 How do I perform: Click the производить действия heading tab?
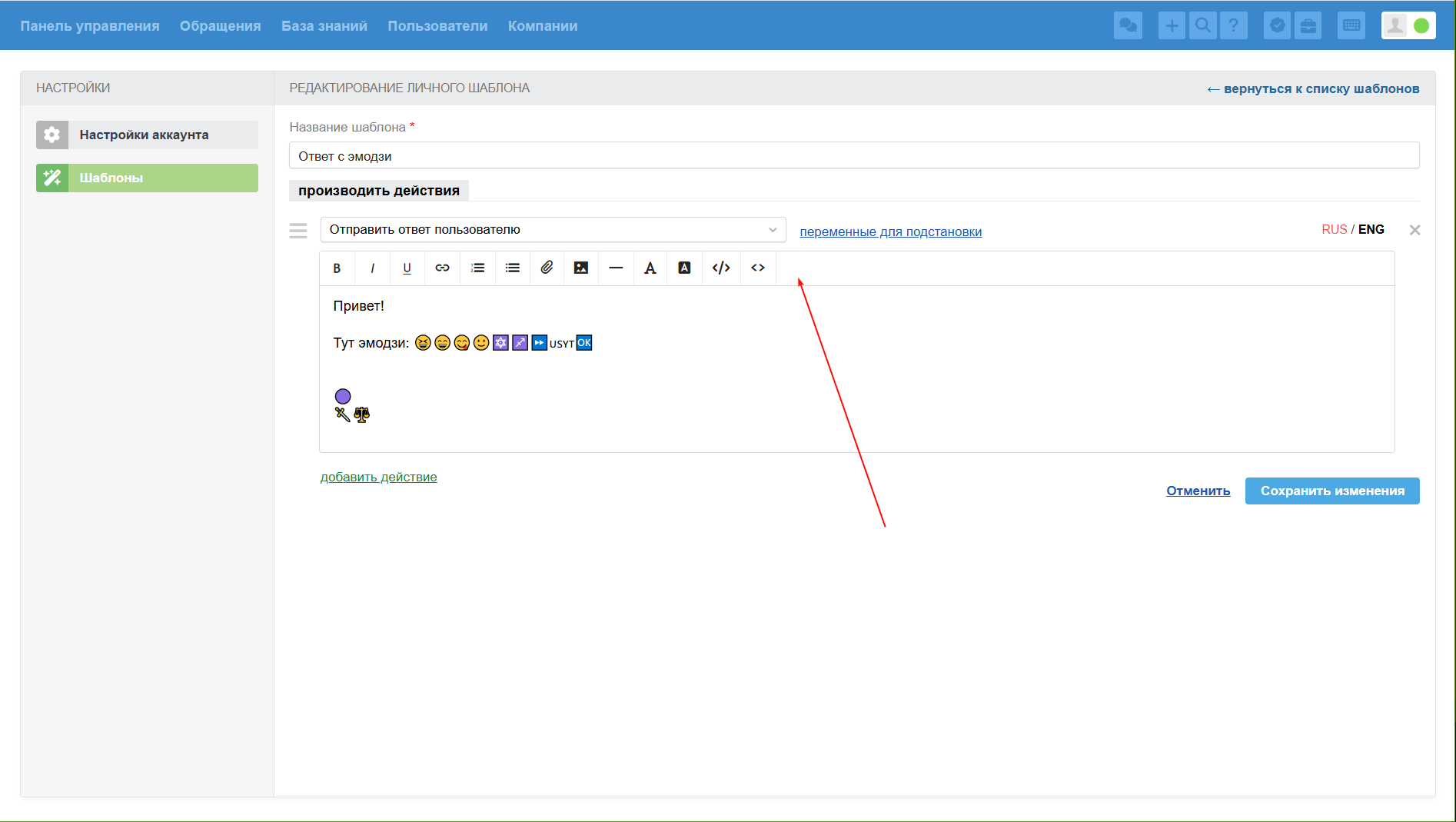379,190
